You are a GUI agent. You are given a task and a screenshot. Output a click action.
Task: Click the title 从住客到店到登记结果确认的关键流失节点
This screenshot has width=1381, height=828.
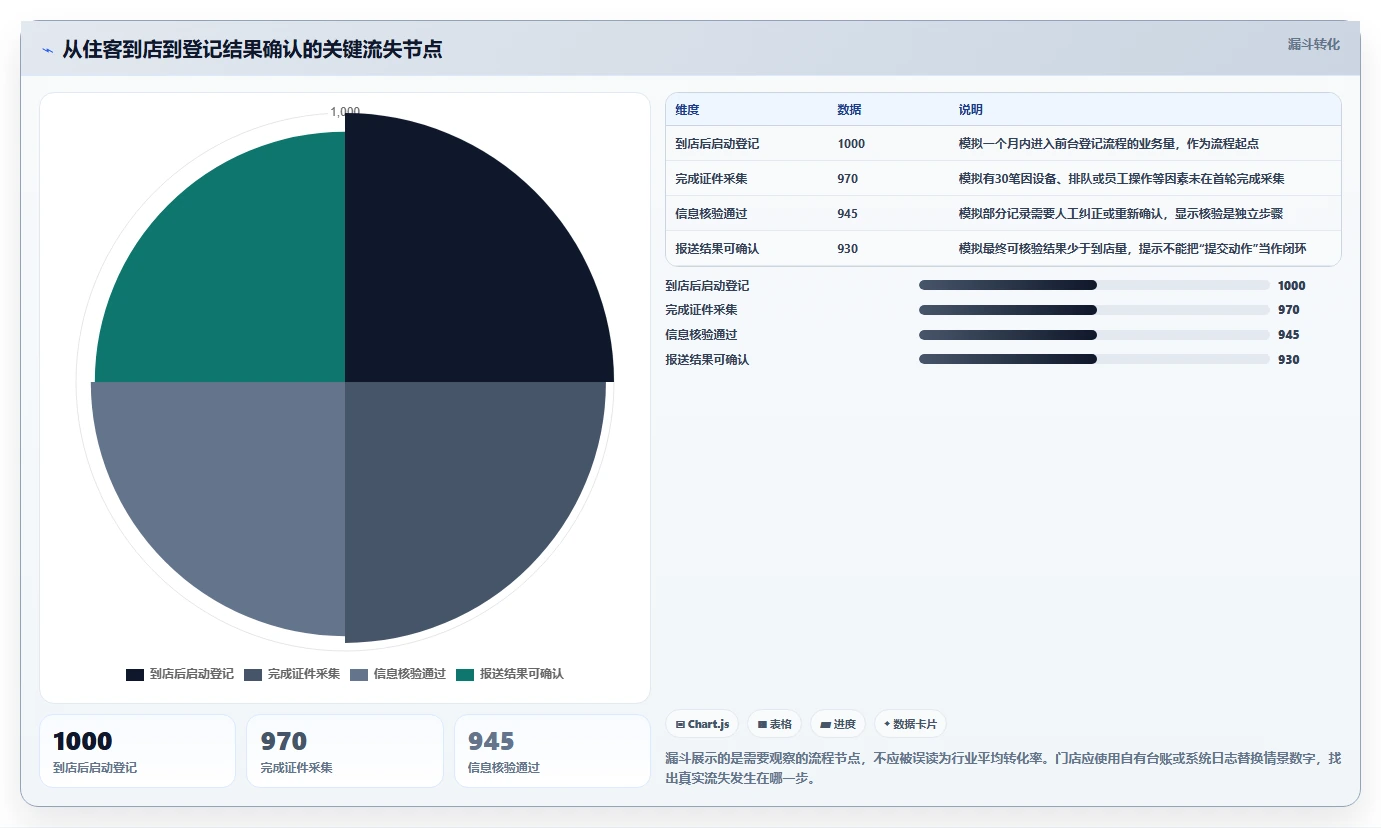(x=252, y=49)
